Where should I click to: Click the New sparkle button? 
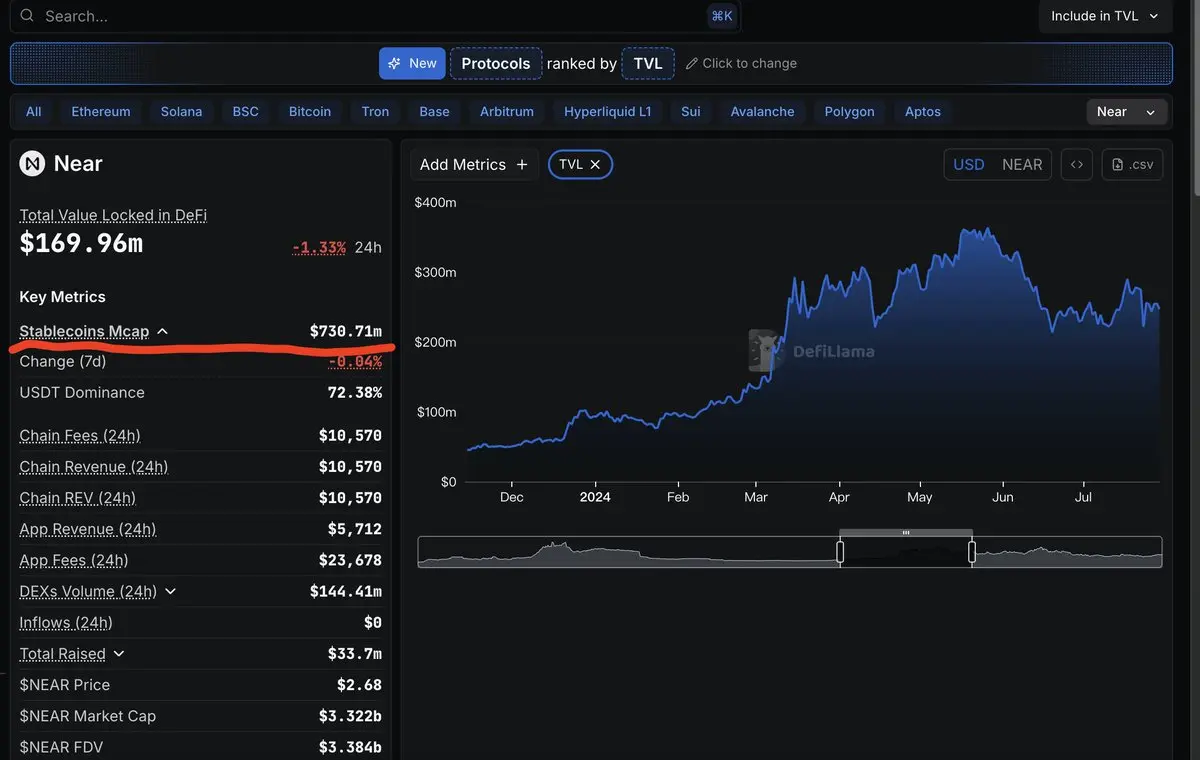(412, 63)
